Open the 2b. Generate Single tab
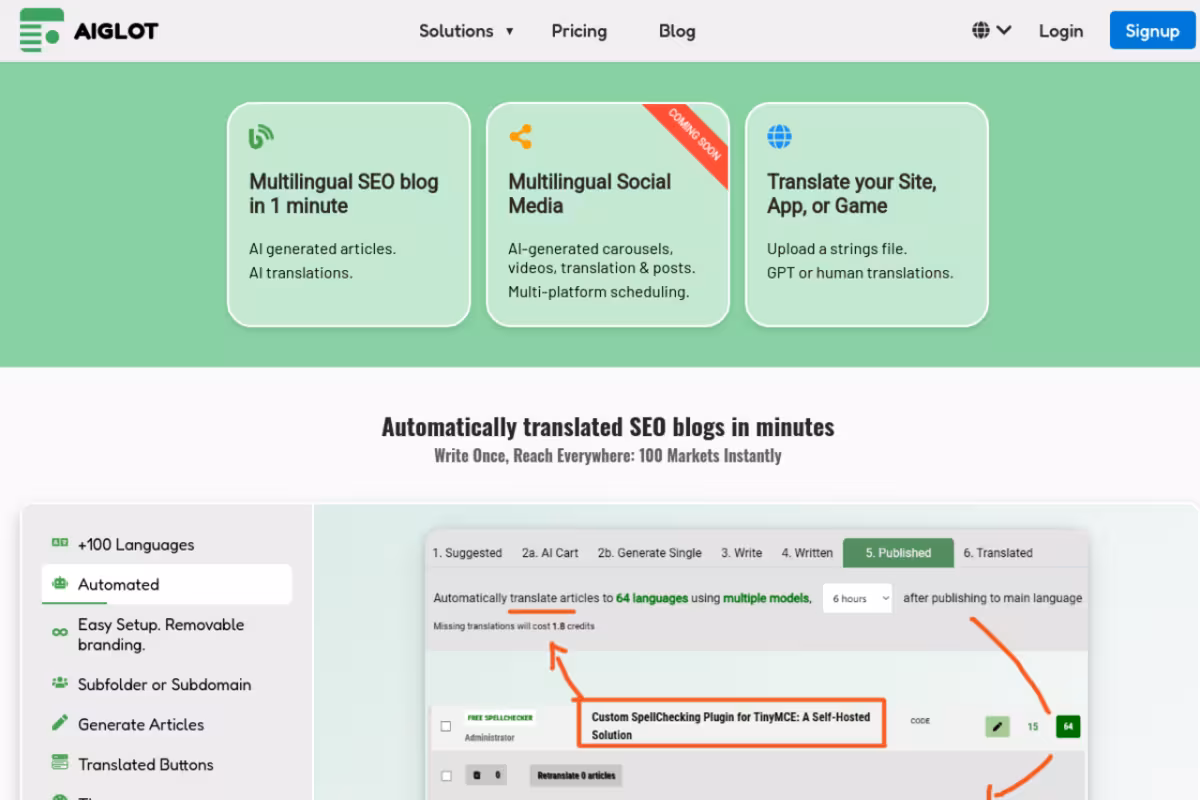 pyautogui.click(x=650, y=553)
